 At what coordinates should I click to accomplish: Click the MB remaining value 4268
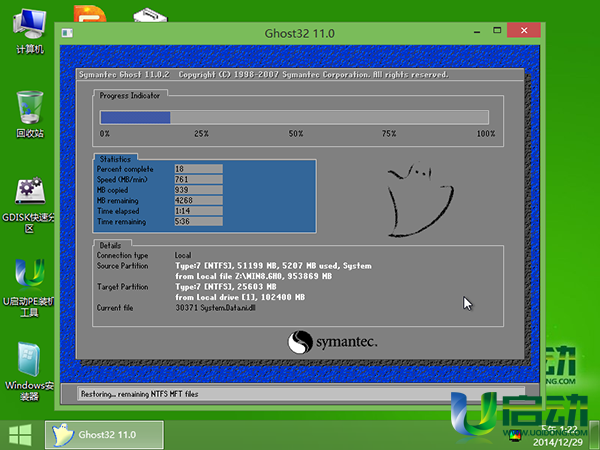tap(199, 200)
